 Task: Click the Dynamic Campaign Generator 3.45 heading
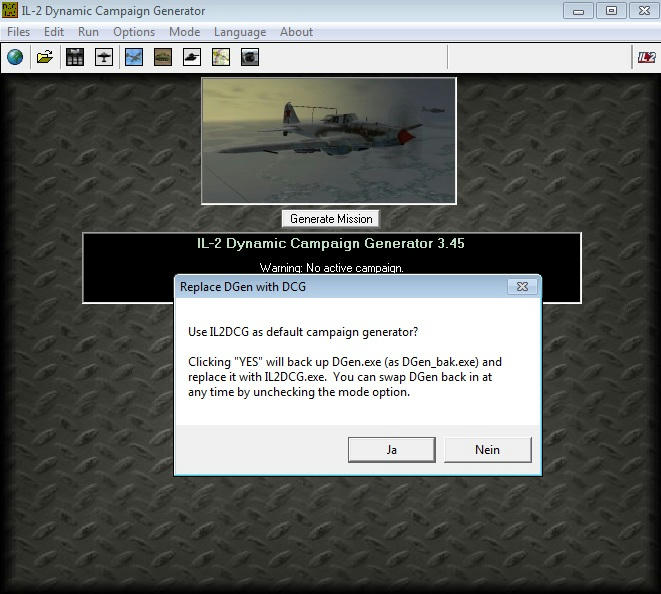331,243
